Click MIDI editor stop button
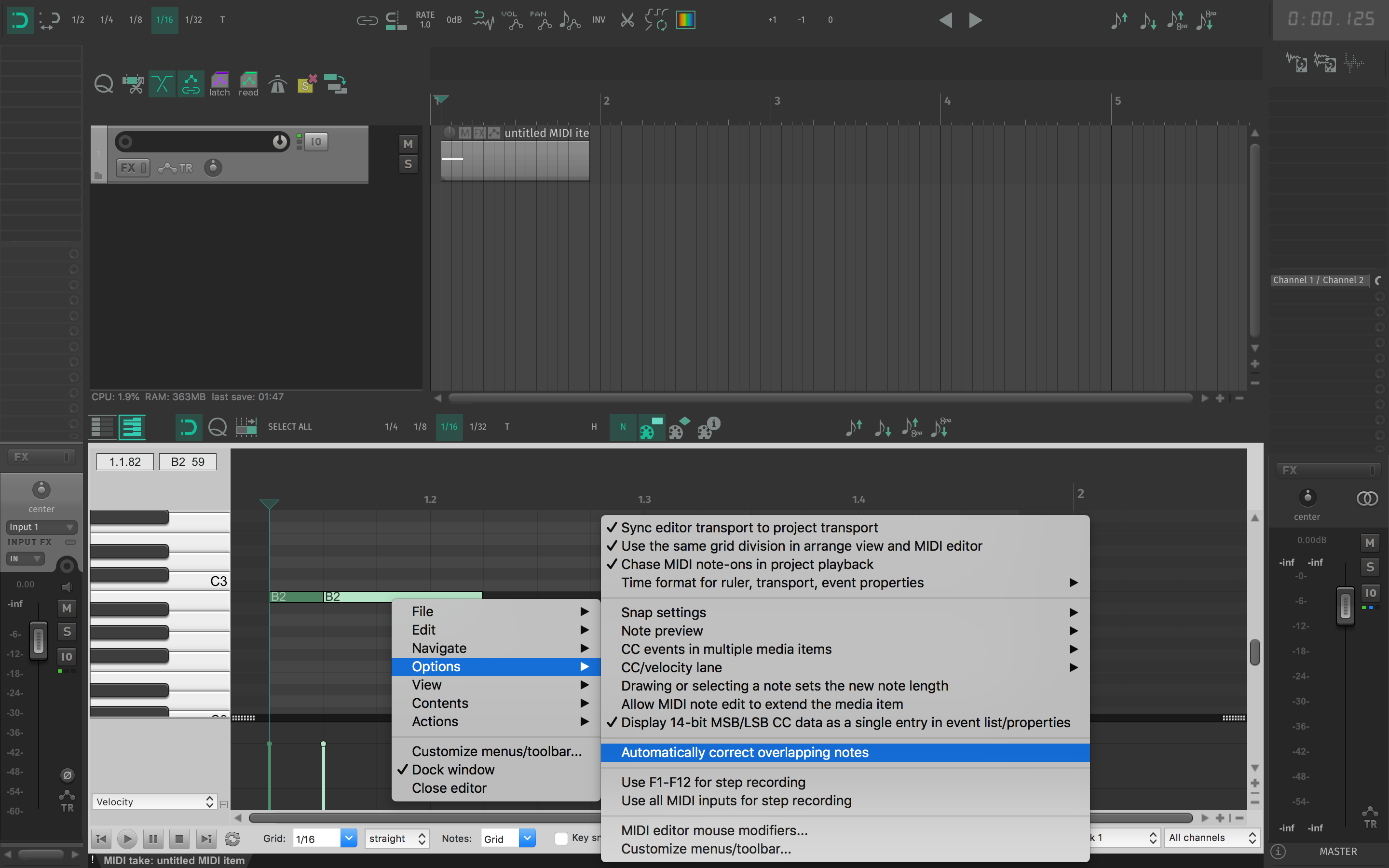Screen dimensions: 1389x868 [179, 839]
